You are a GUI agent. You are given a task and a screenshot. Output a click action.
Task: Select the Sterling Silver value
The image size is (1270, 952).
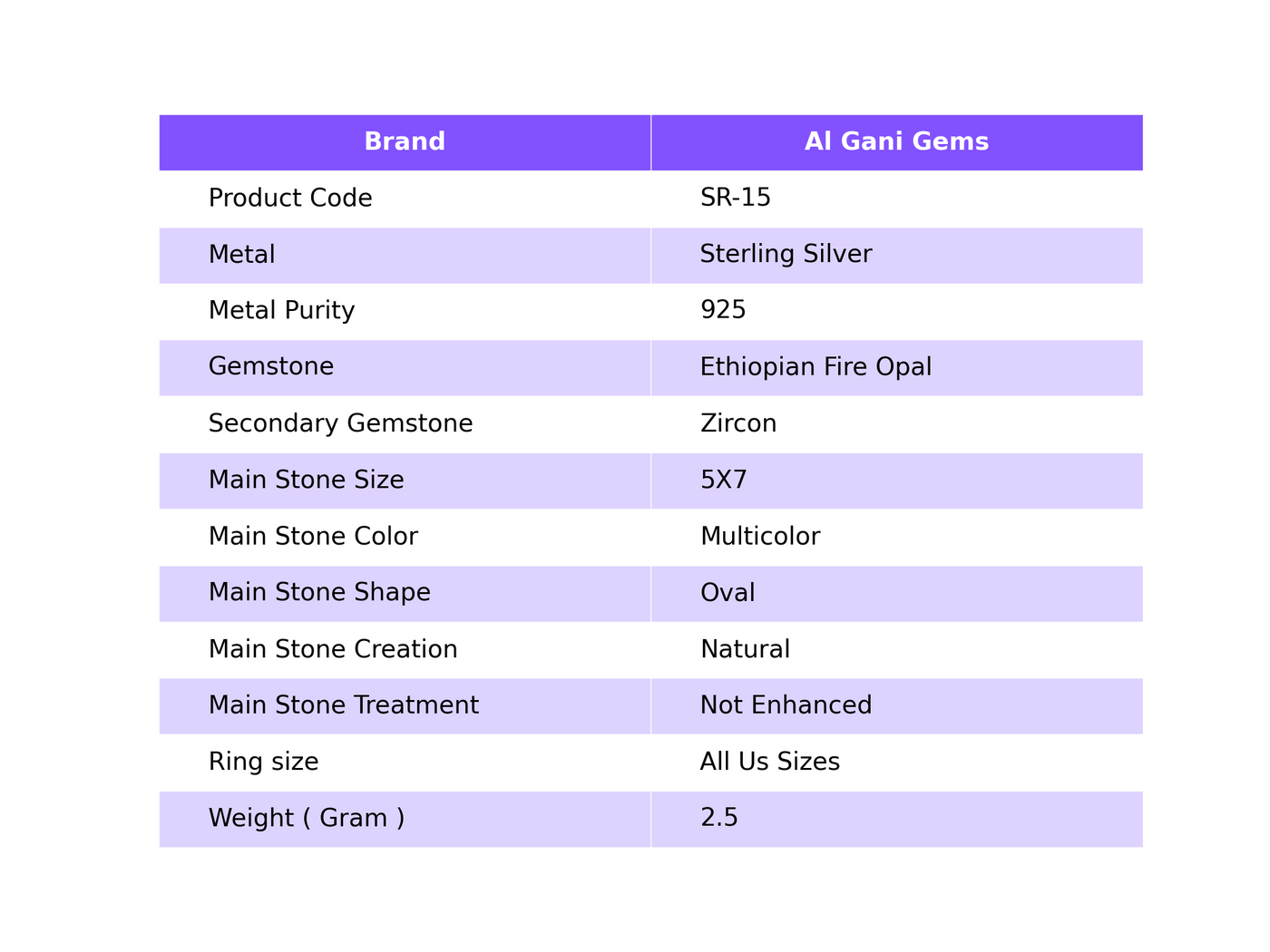[786, 255]
